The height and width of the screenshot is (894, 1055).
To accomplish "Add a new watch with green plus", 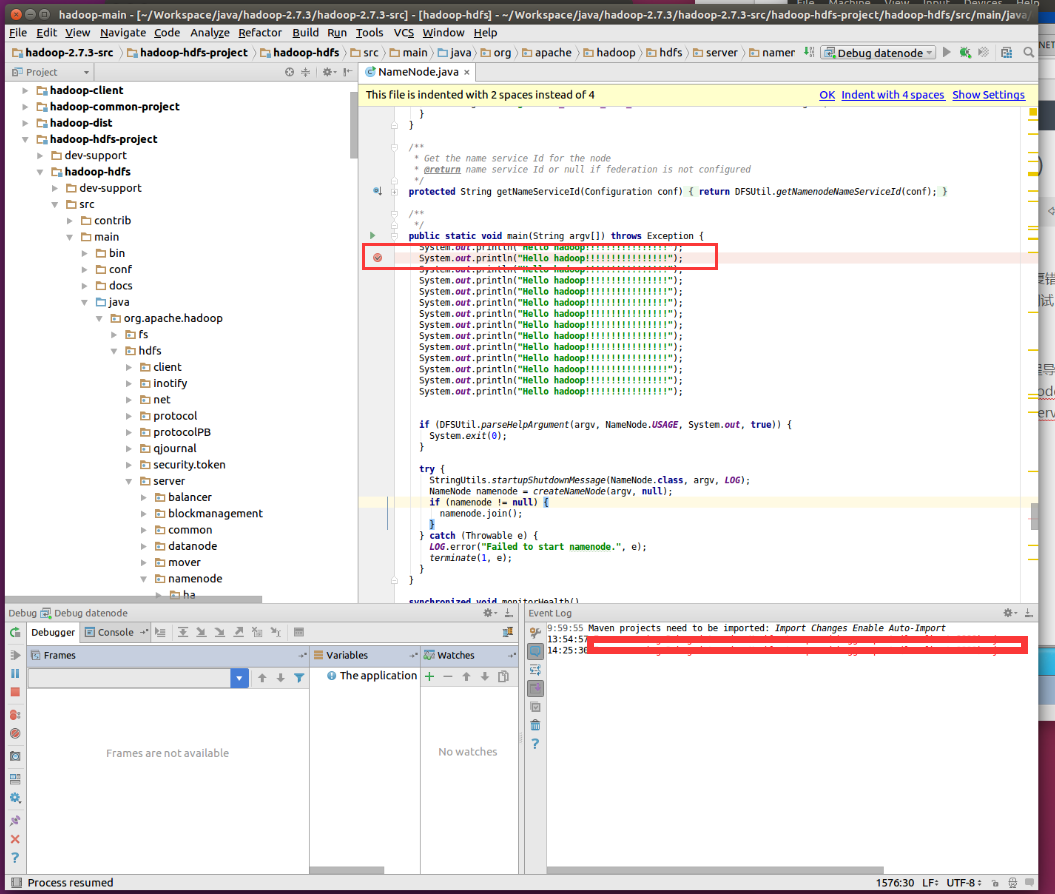I will (x=429, y=677).
